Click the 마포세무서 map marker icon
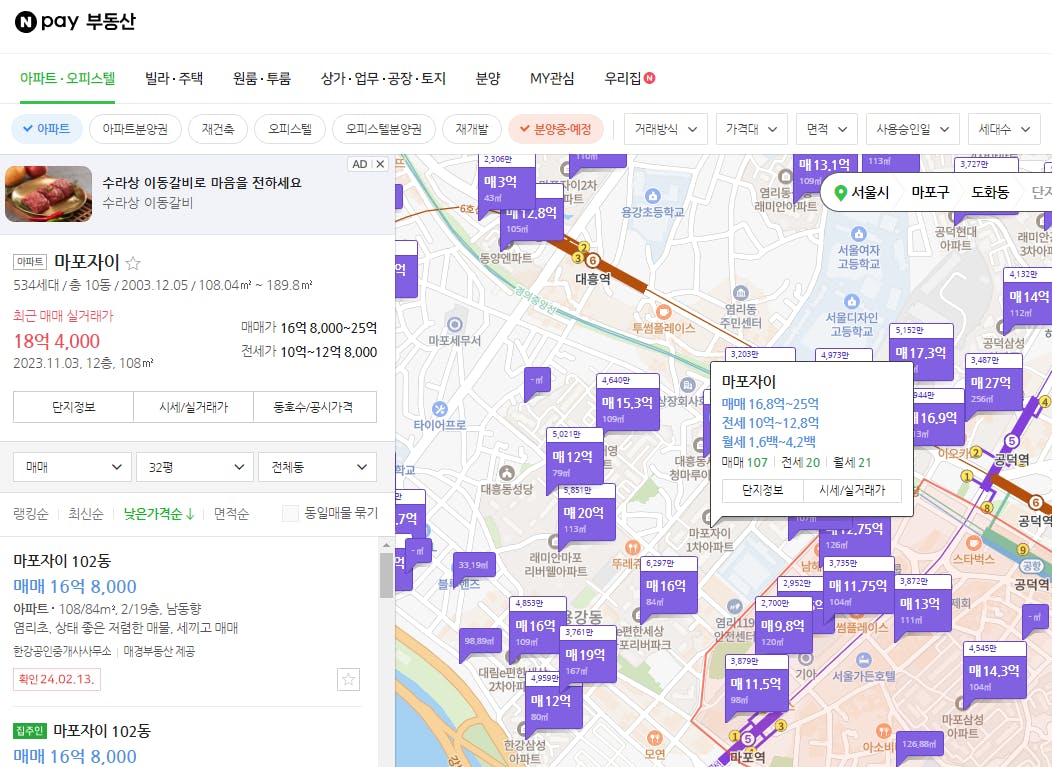This screenshot has width=1052, height=767. (455, 325)
